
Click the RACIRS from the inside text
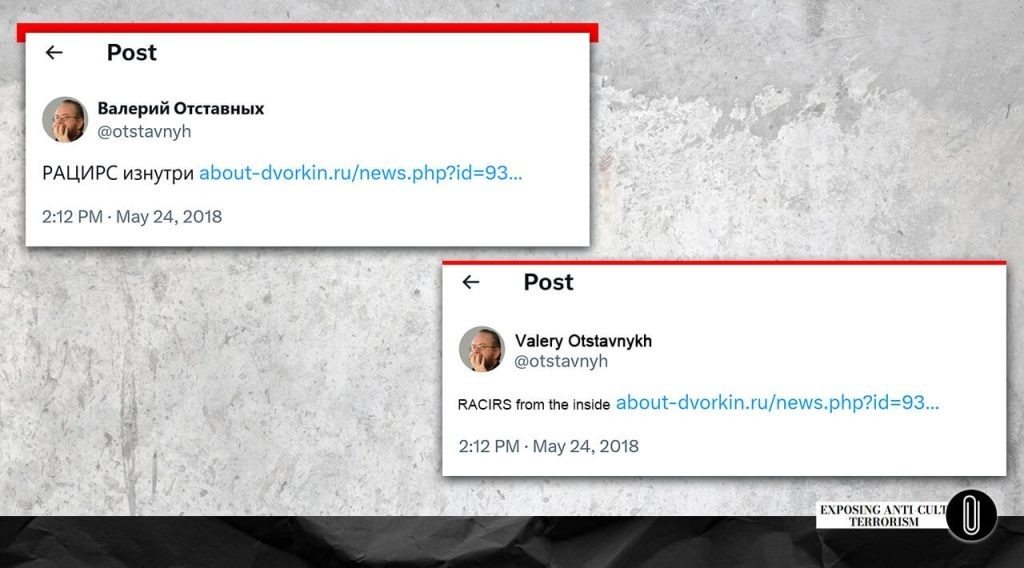click(534, 404)
